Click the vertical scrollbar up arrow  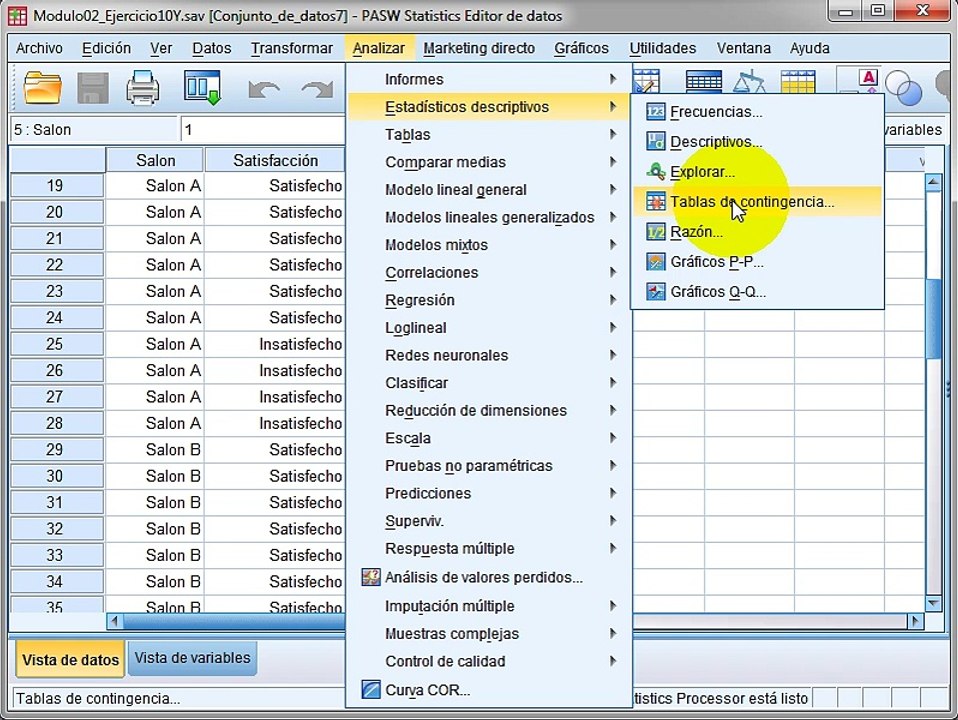(933, 182)
